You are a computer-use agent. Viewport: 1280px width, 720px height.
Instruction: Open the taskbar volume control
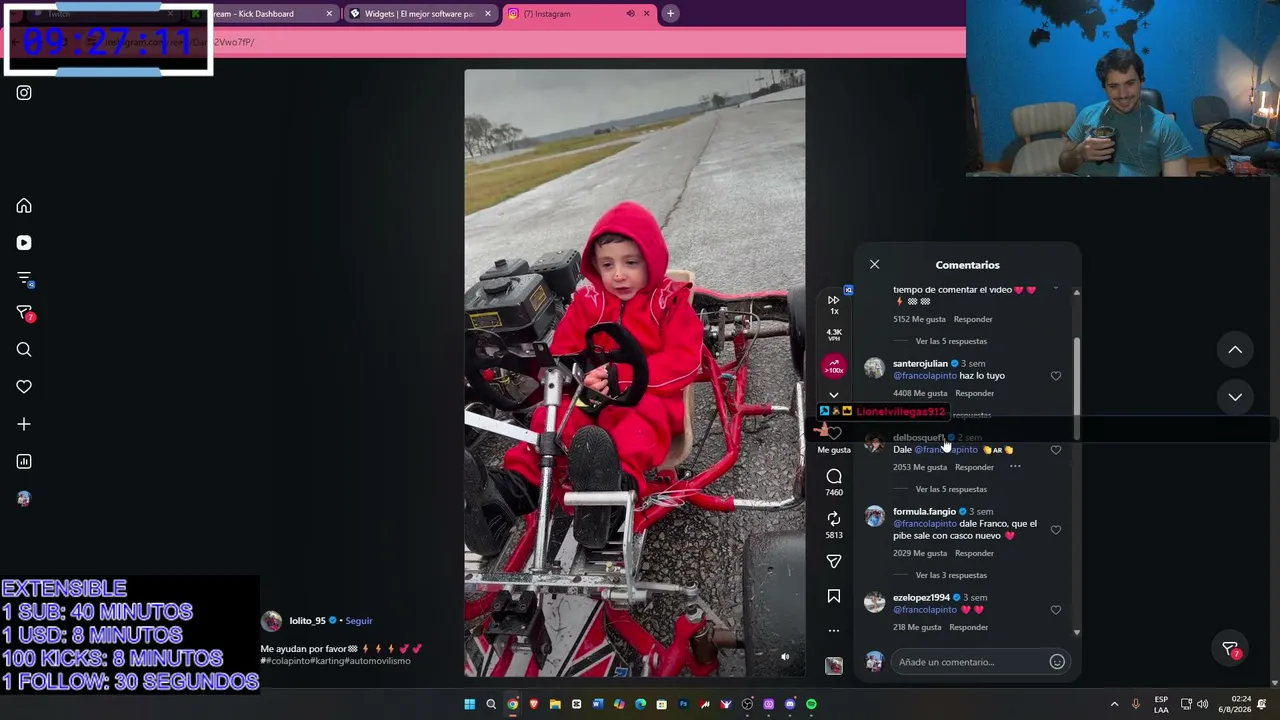pos(1202,704)
